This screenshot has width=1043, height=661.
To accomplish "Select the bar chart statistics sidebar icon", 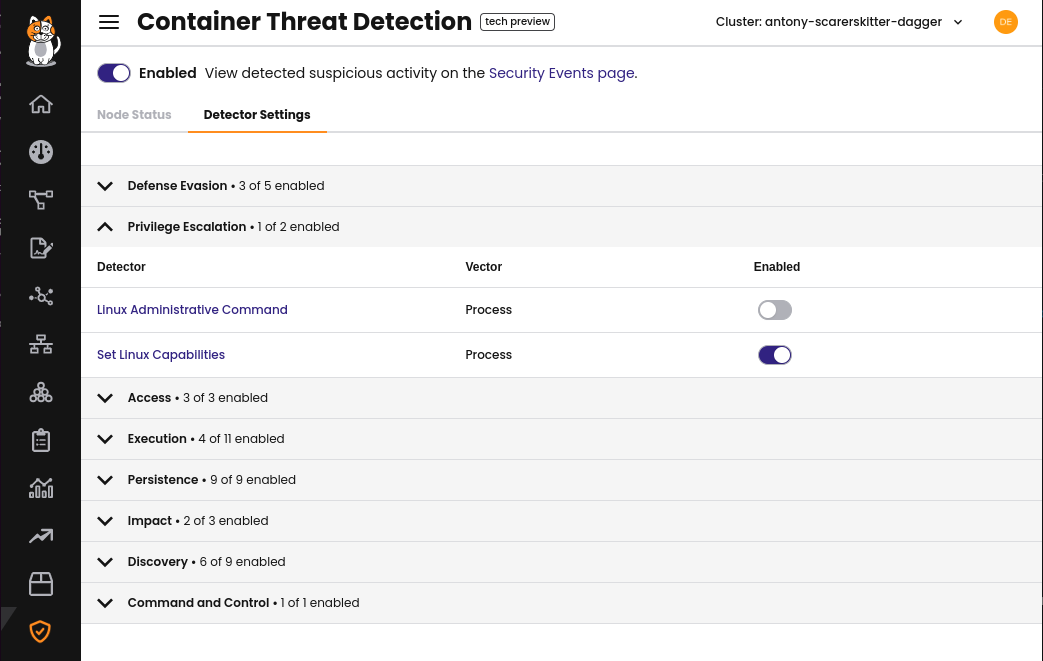I will [40, 487].
